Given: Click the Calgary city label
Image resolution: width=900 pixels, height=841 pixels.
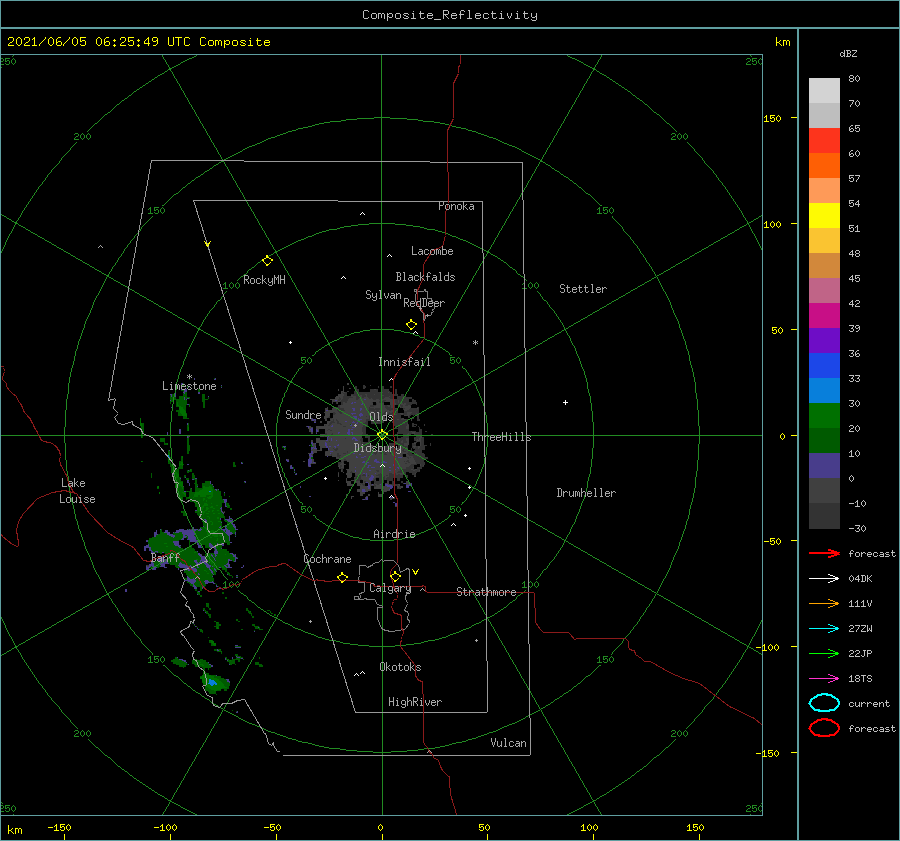Looking at the screenshot, I should click(390, 588).
